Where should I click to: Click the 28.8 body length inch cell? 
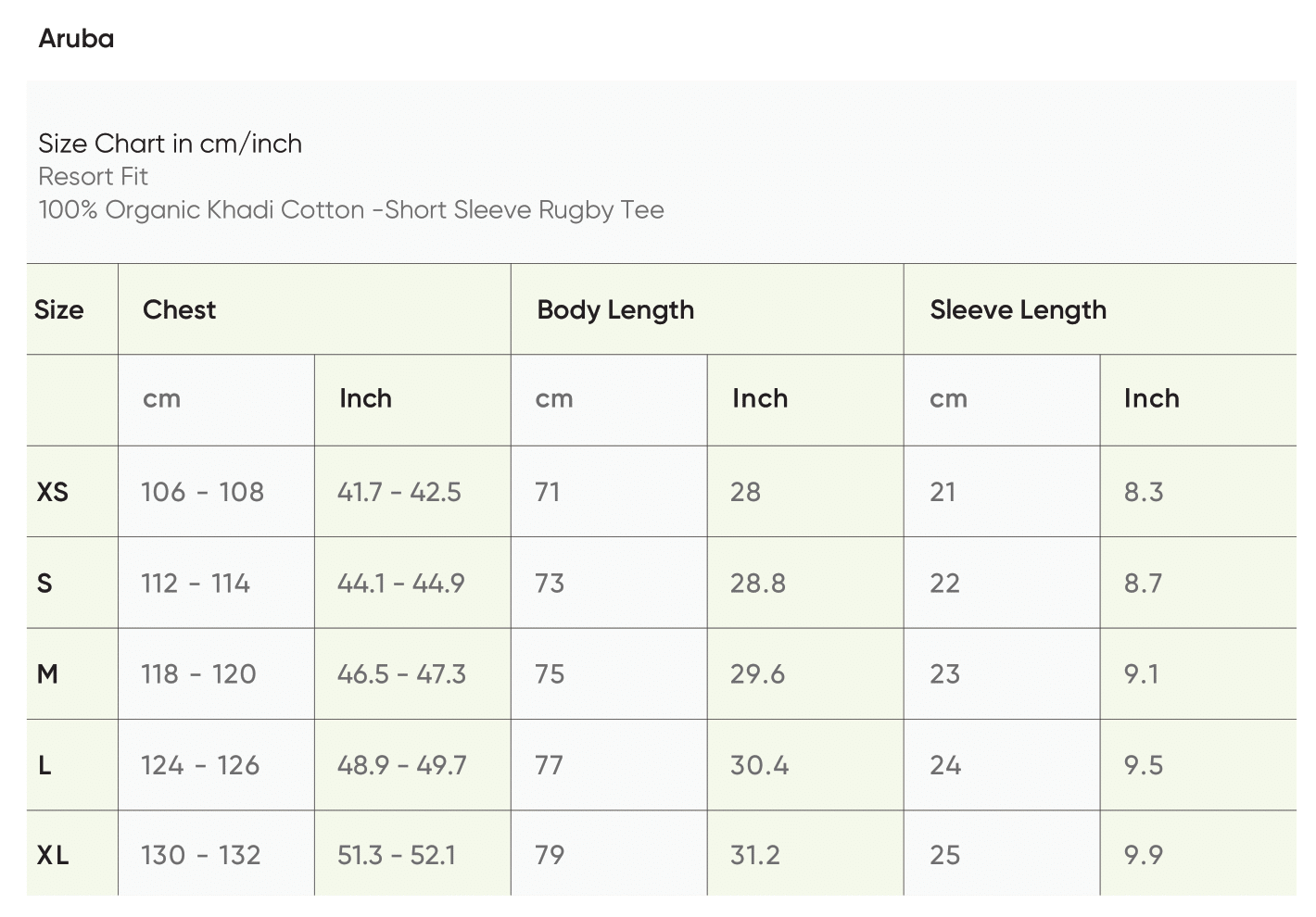[757, 584]
